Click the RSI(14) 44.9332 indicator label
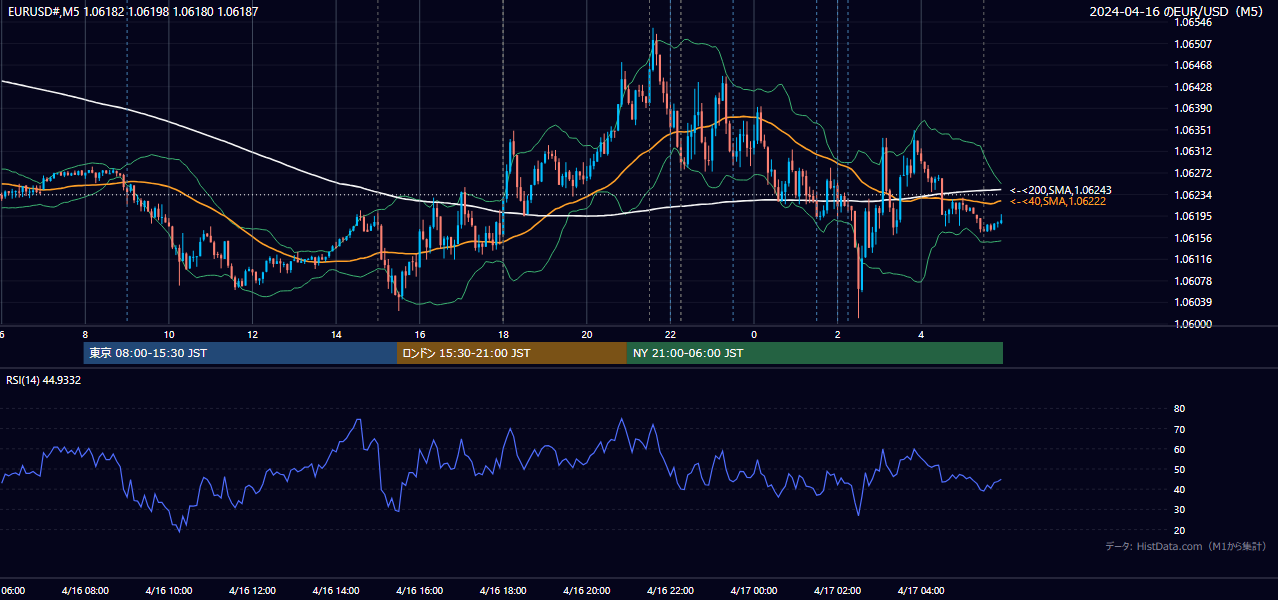The image size is (1278, 600). 43,380
